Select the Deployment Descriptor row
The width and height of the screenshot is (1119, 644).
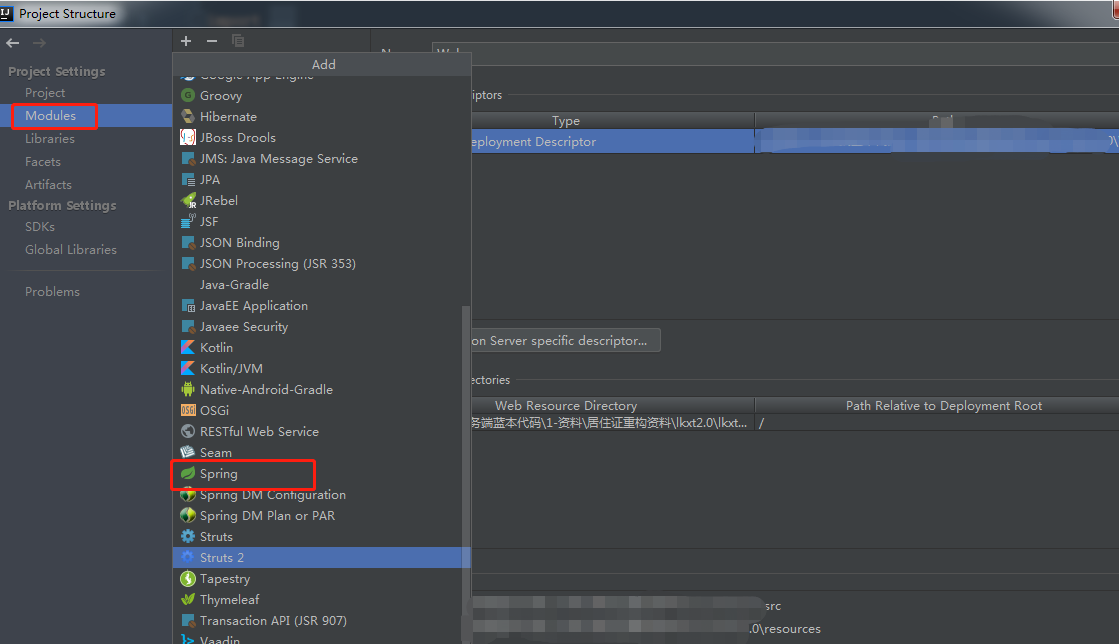794,141
